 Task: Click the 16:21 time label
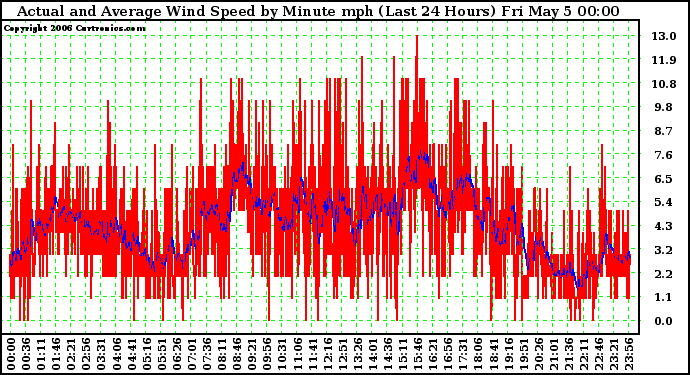tap(433, 354)
